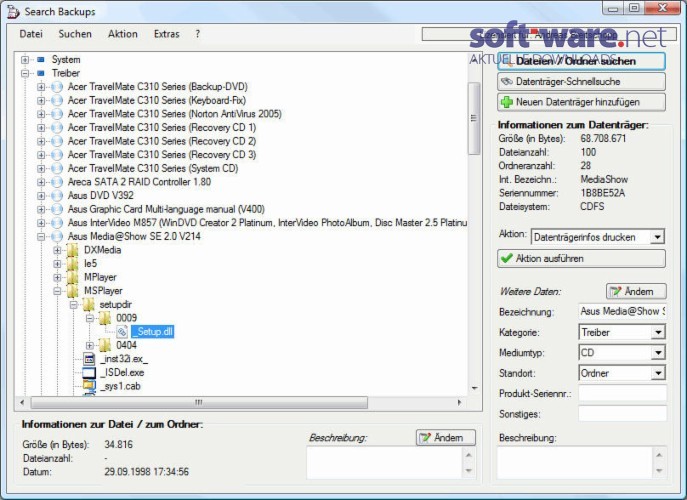
Task: Click Datenträger-Schnellsuche button
Action: pyautogui.click(x=581, y=82)
